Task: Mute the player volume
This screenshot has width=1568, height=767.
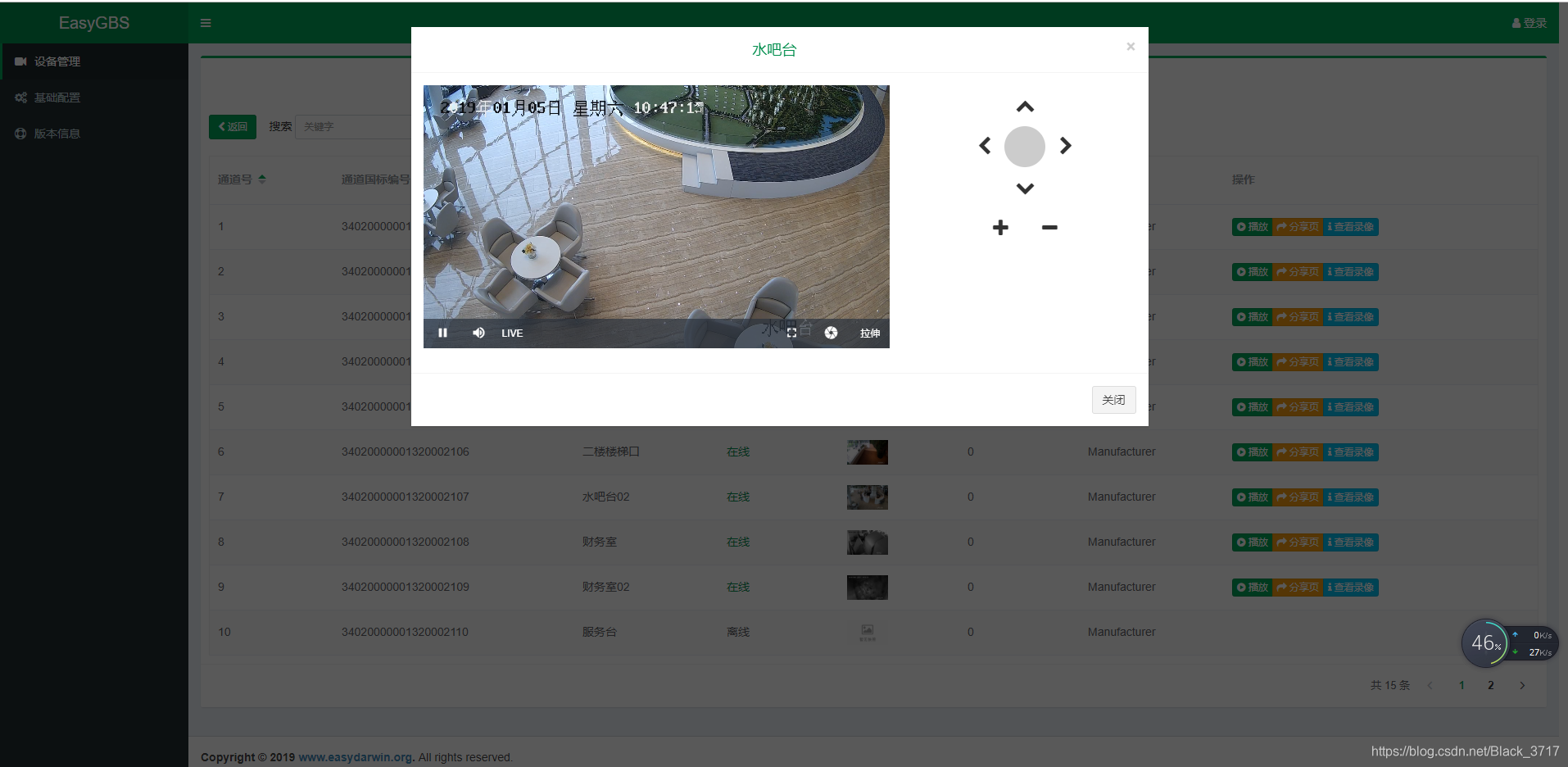Action: coord(478,333)
